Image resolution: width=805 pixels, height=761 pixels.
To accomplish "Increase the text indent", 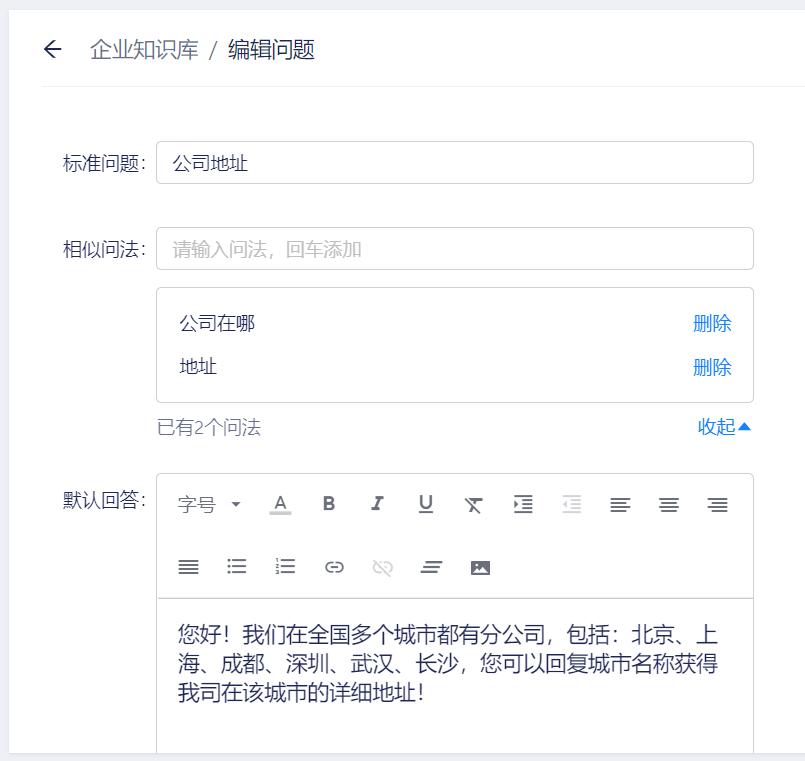I will [x=522, y=505].
